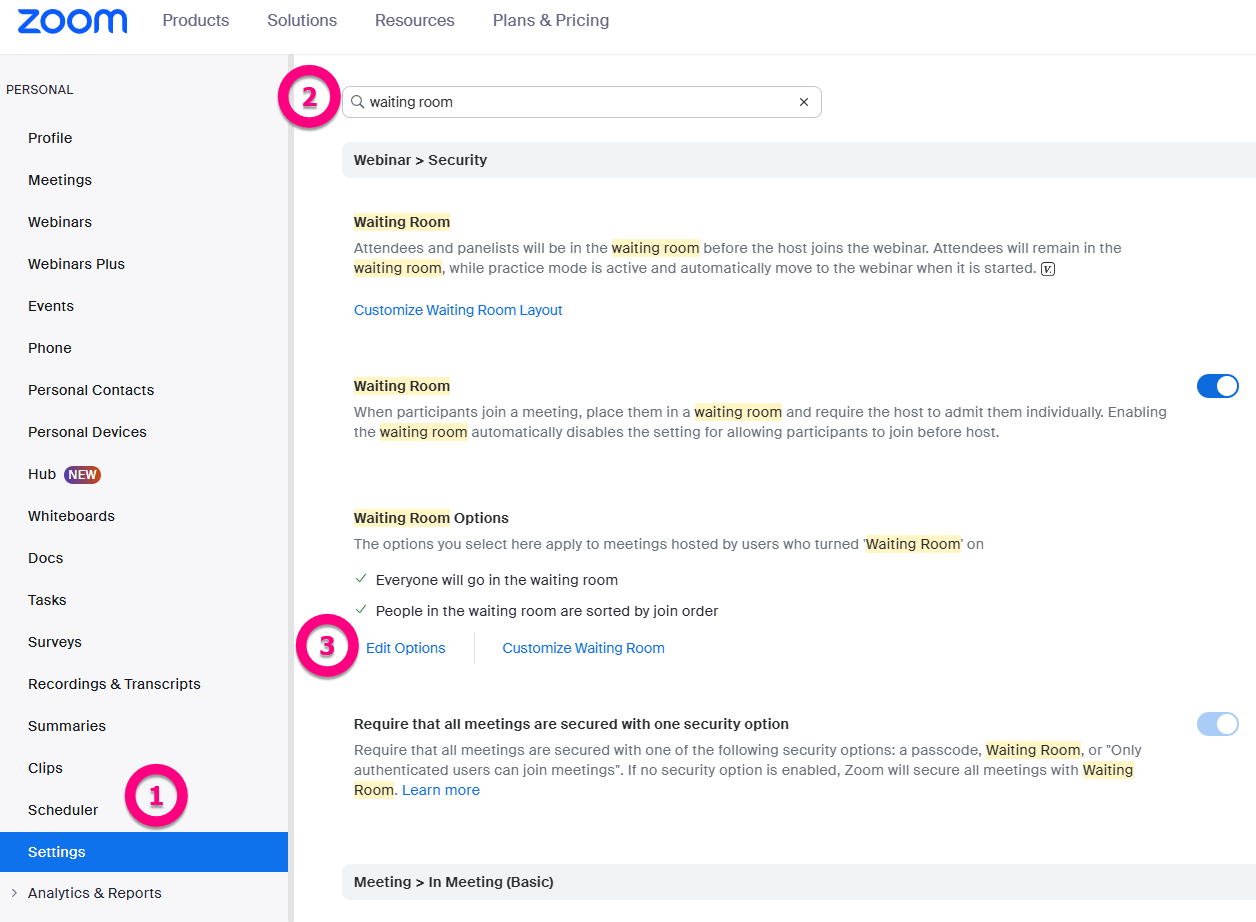
Task: Click the Zoom logo
Action: coord(72,21)
